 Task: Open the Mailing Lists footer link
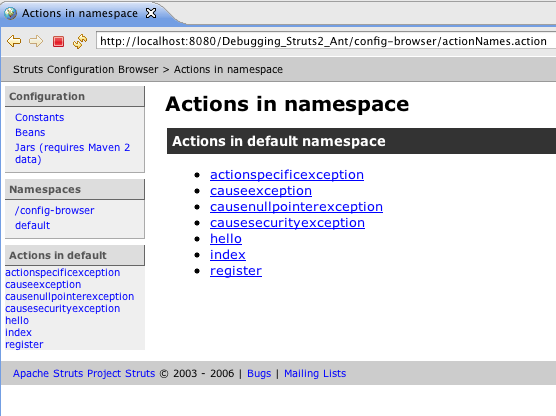(x=315, y=373)
